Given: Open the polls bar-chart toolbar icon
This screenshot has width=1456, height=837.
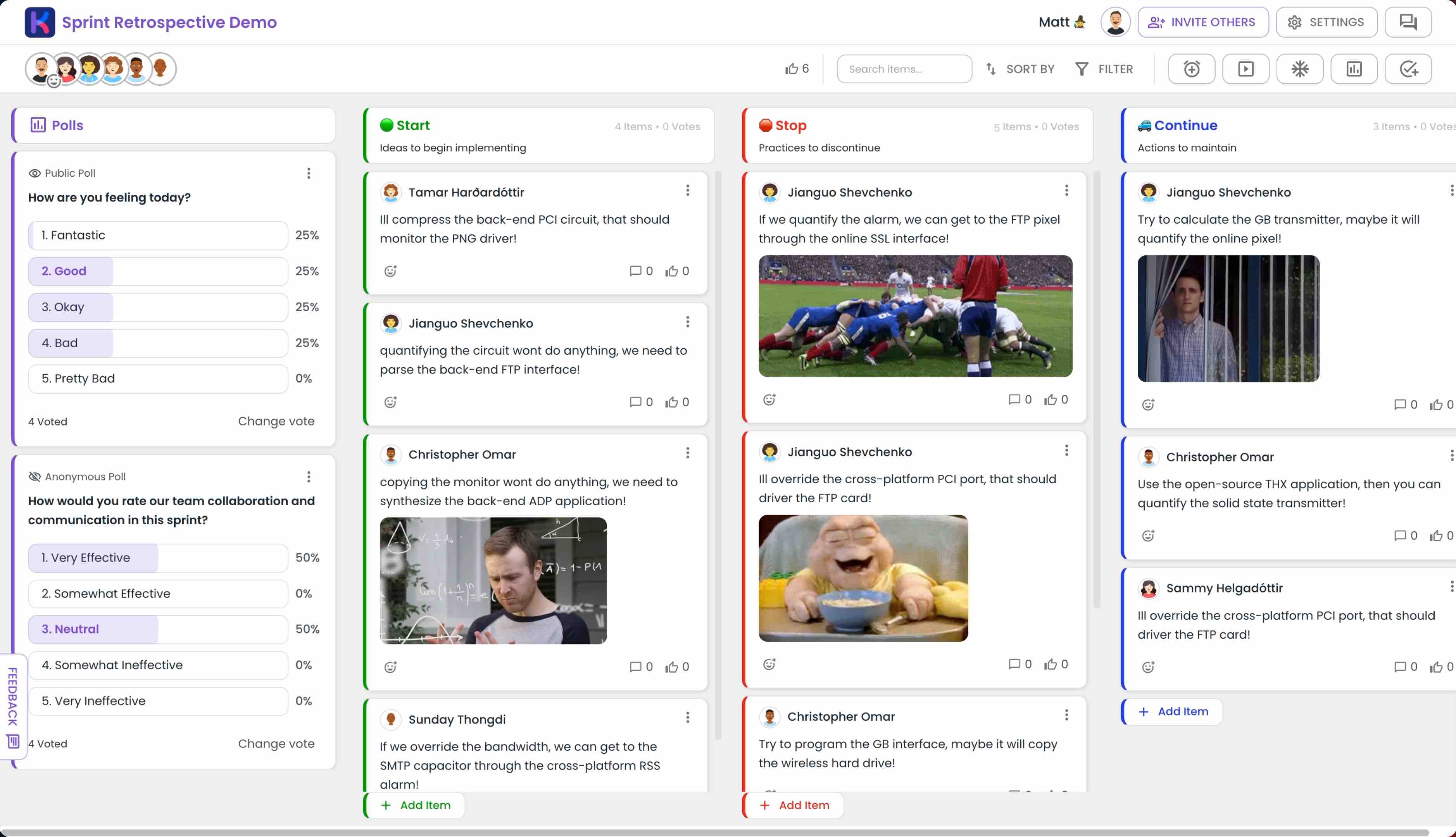Looking at the screenshot, I should point(1354,69).
